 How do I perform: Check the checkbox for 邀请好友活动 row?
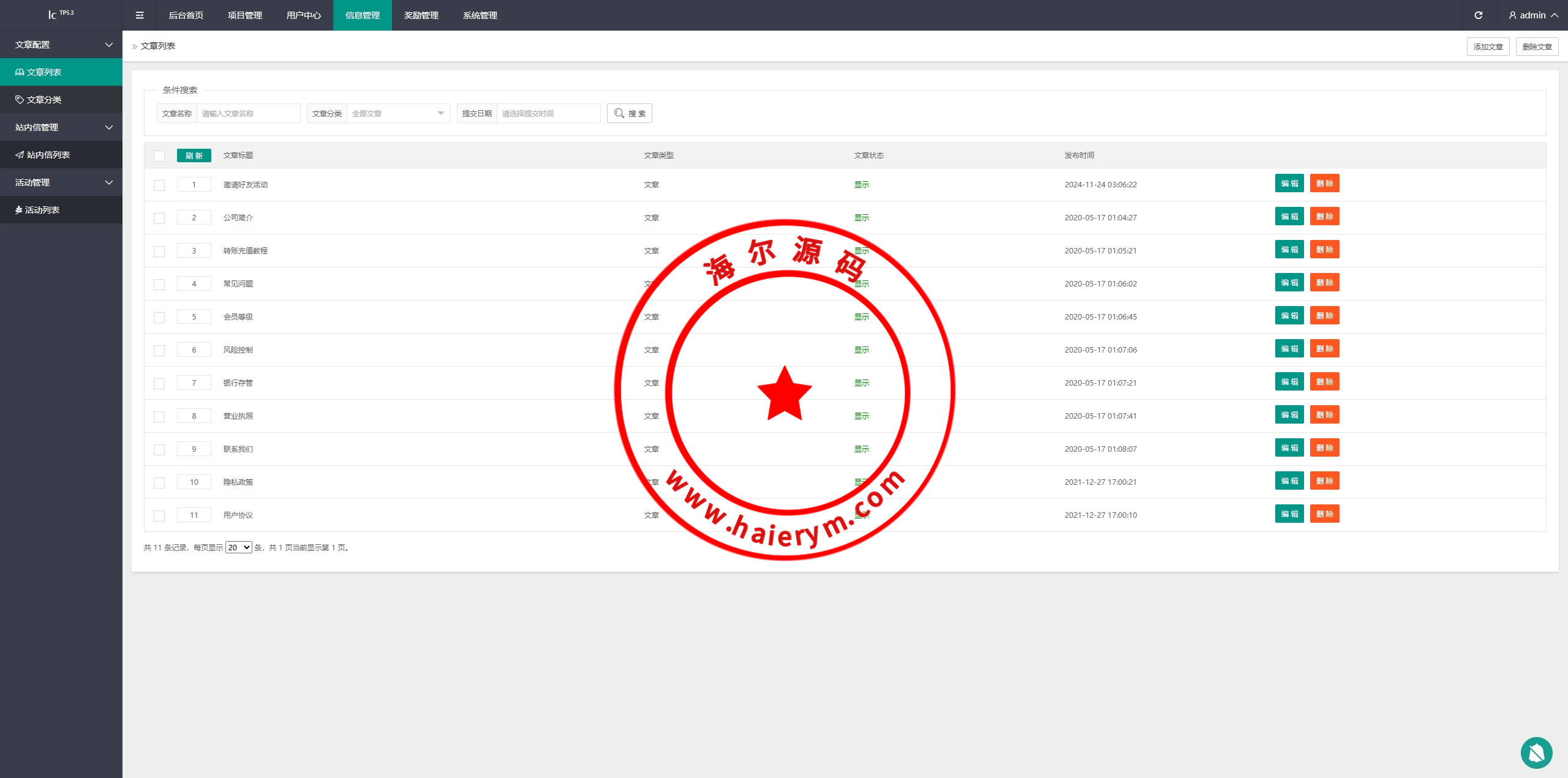159,185
